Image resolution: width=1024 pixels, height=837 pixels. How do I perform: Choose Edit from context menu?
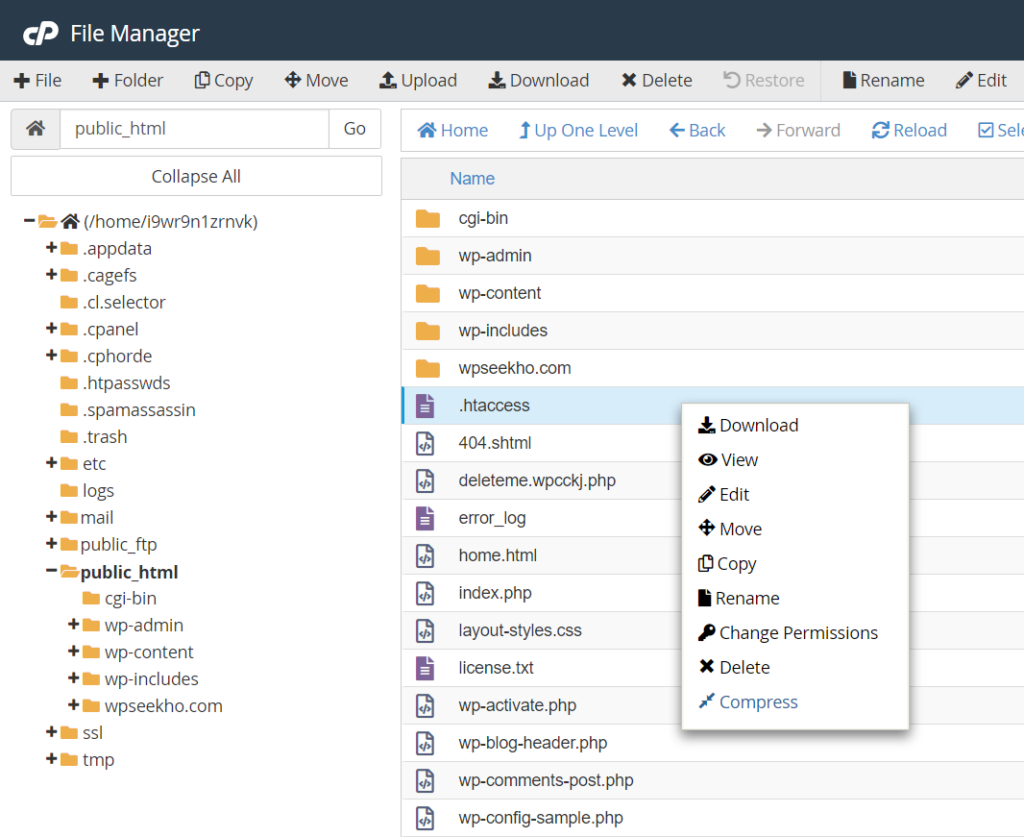[x=724, y=495]
